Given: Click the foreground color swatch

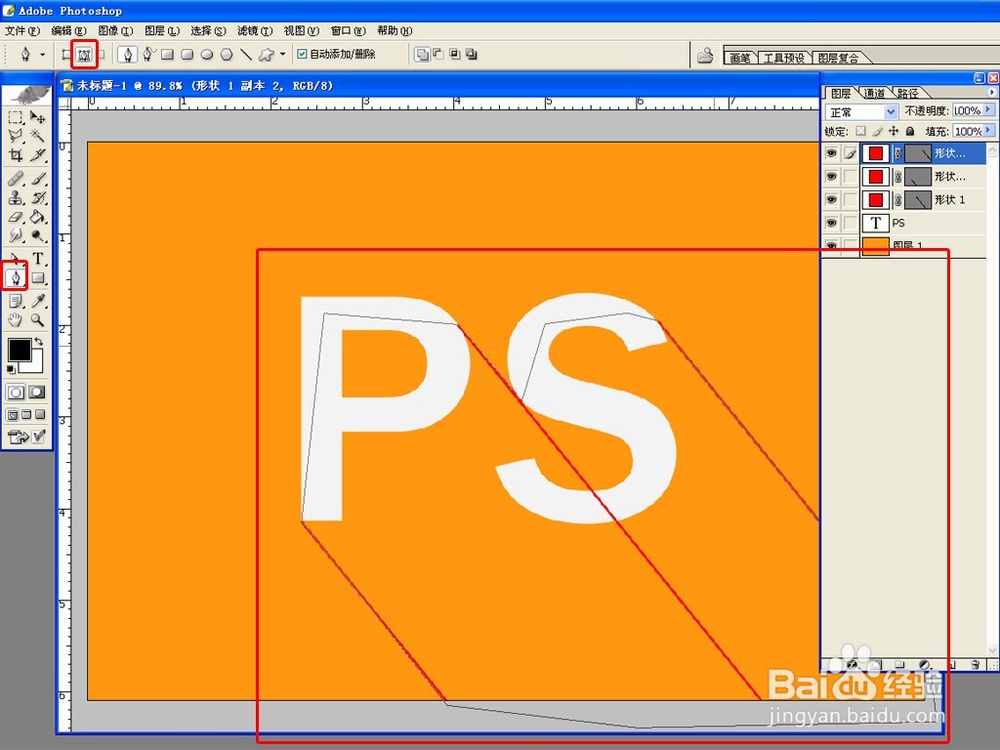Looking at the screenshot, I should (x=19, y=349).
